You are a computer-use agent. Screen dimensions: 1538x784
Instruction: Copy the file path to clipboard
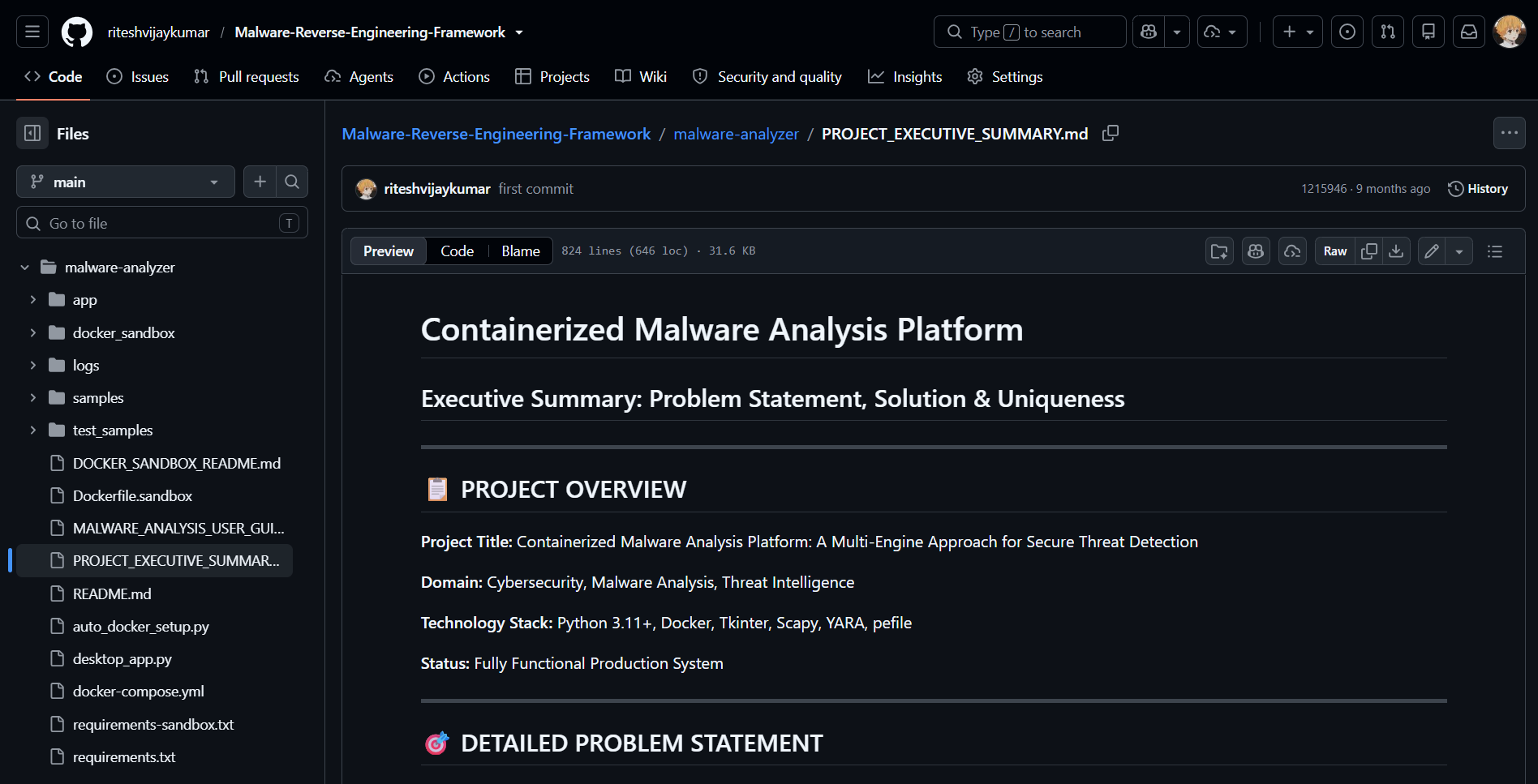pyautogui.click(x=1111, y=133)
